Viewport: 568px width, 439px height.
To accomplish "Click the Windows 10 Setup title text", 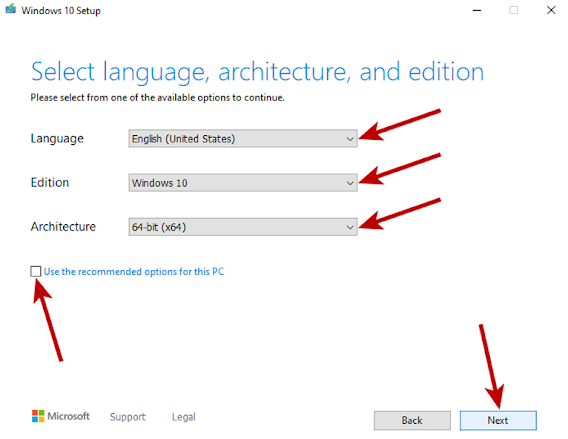I will click(x=61, y=11).
